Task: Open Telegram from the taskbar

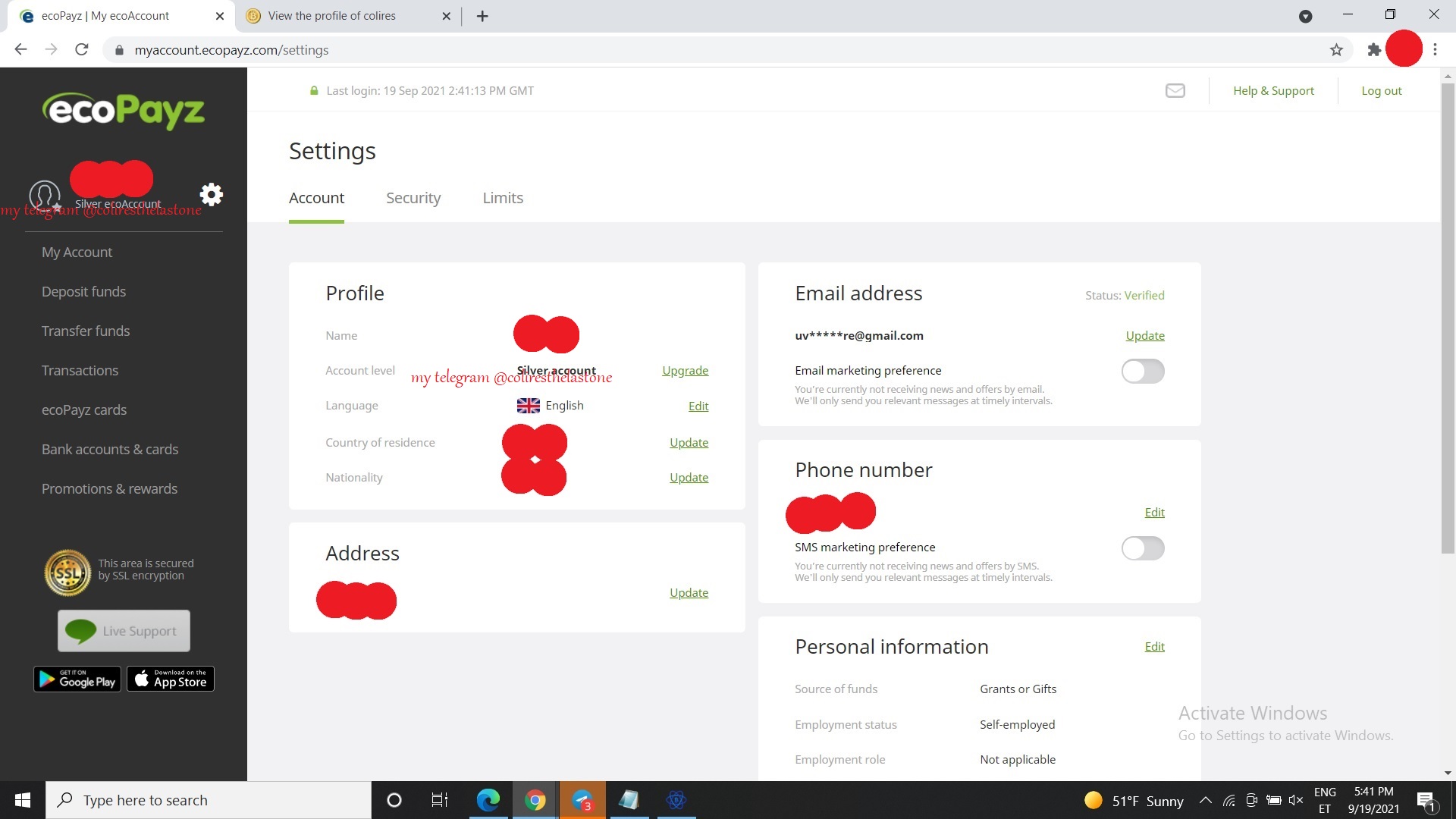Action: click(582, 800)
